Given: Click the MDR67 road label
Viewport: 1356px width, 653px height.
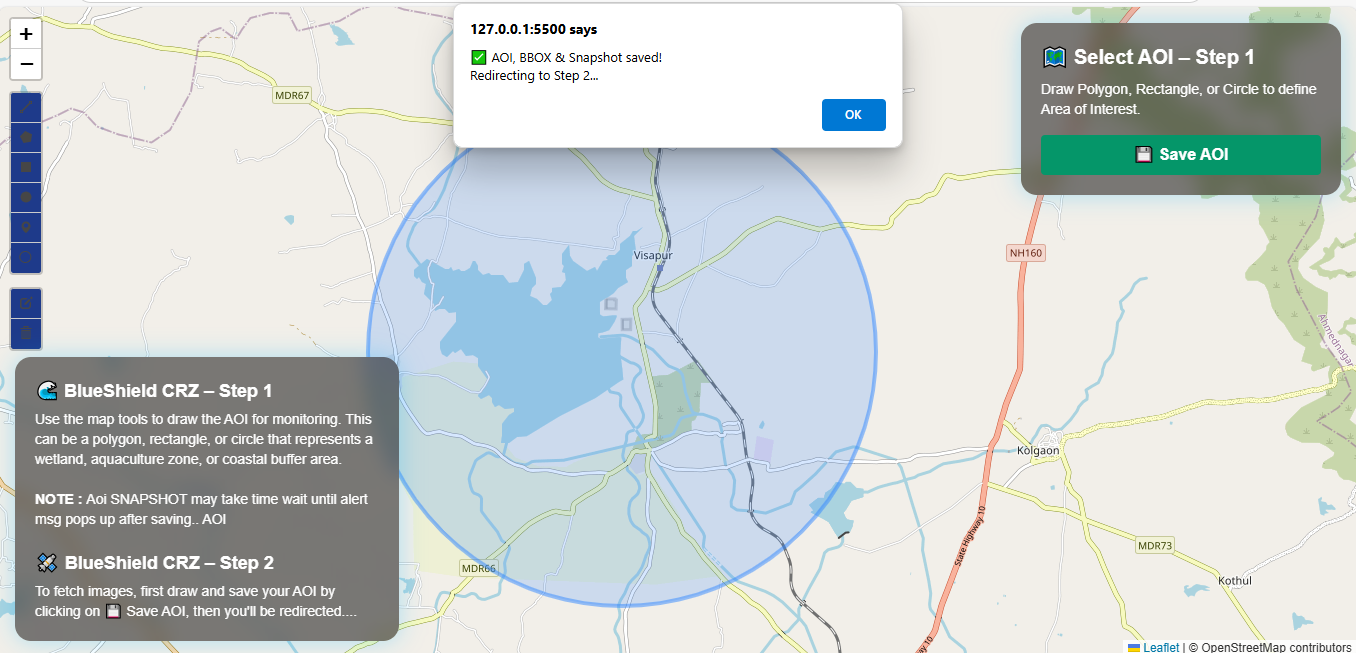Looking at the screenshot, I should (292, 96).
